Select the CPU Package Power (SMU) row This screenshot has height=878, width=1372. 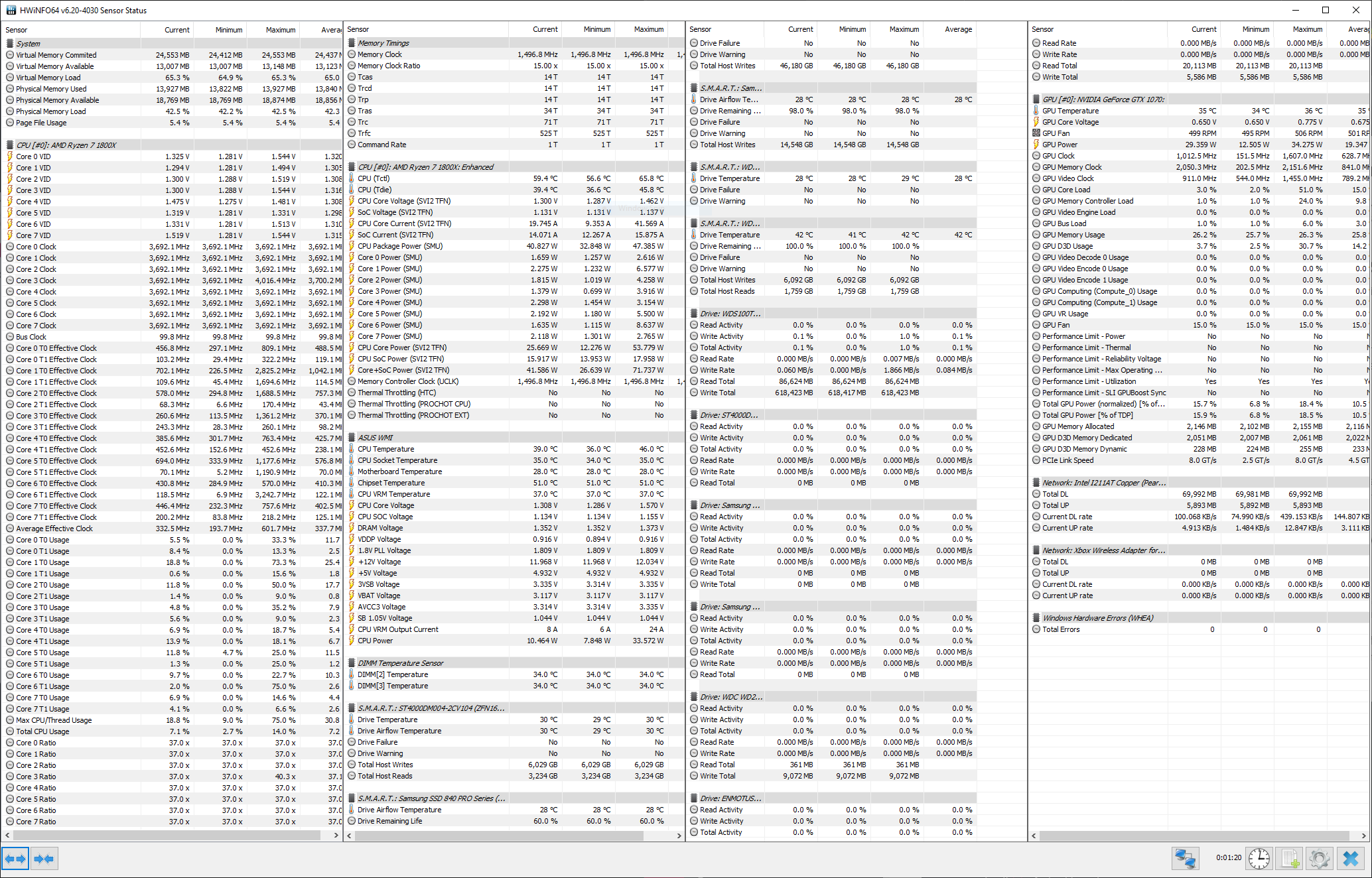tap(399, 246)
